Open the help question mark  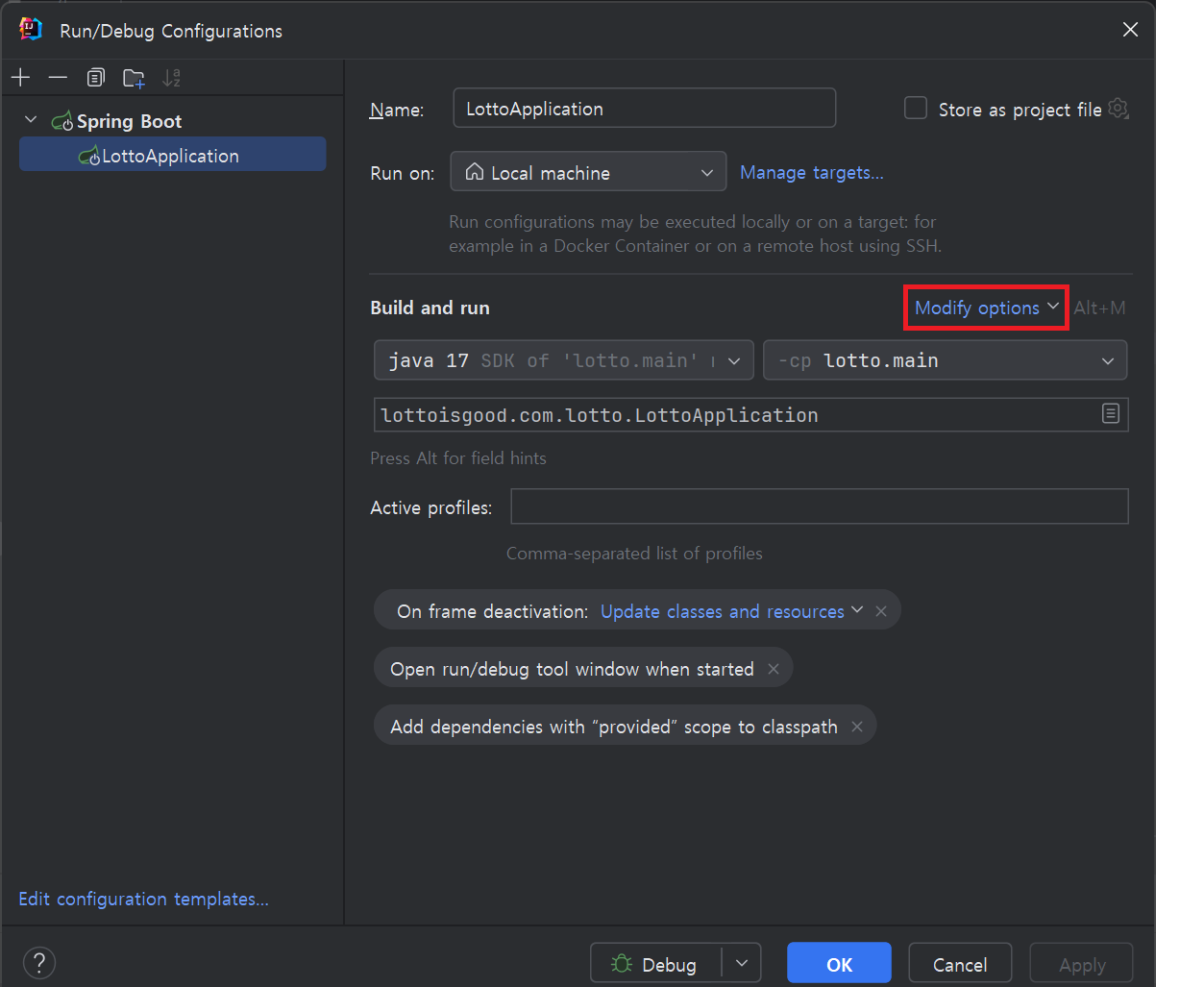tap(38, 962)
